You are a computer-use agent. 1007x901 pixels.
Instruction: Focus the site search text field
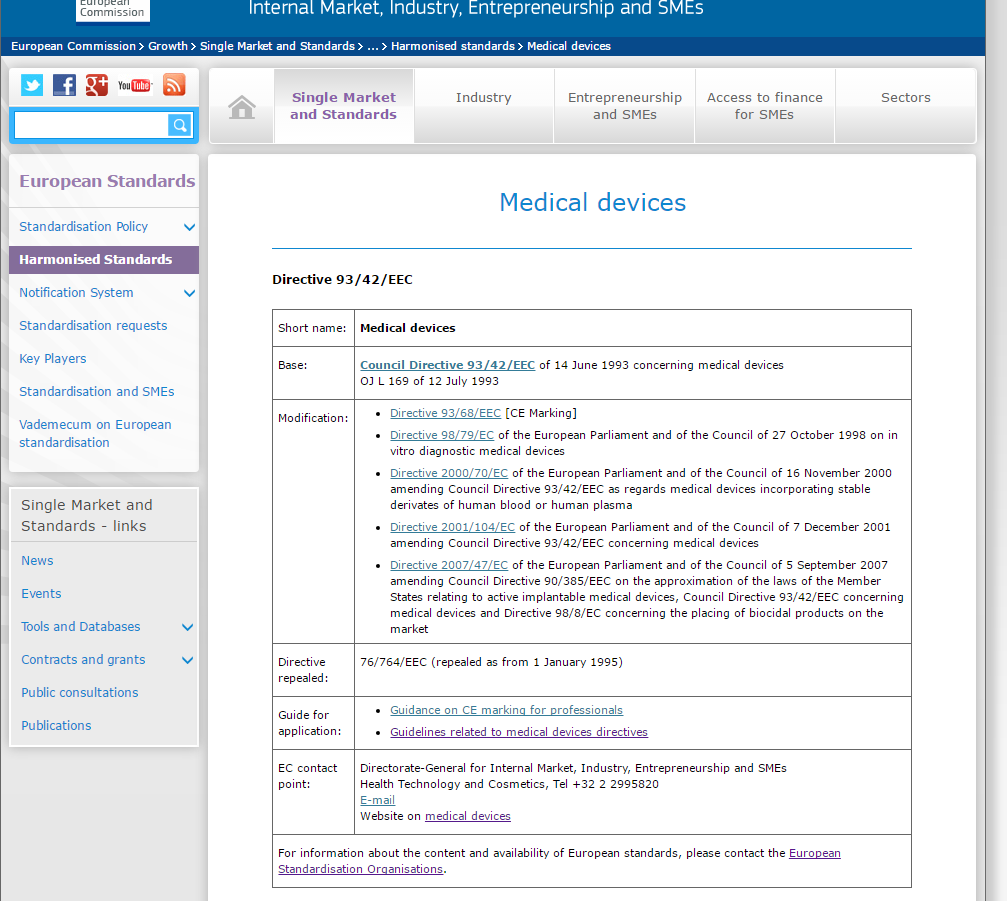90,125
